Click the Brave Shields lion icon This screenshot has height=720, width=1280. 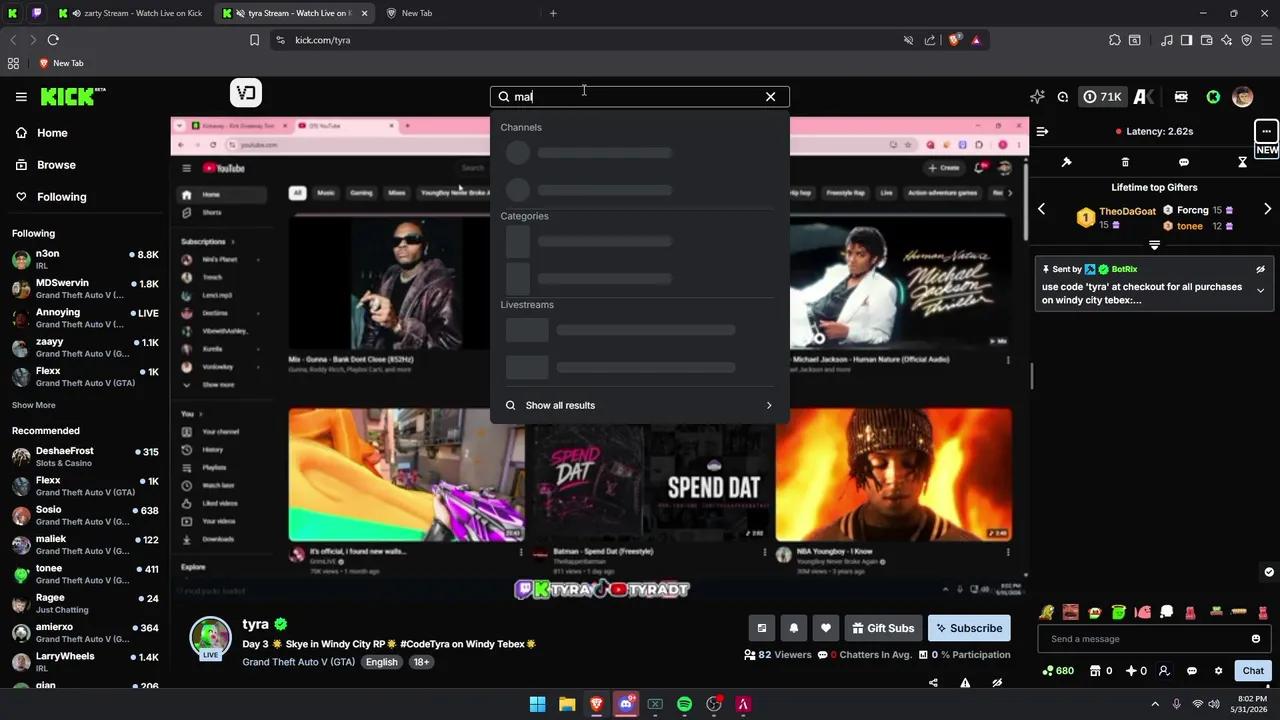point(955,40)
